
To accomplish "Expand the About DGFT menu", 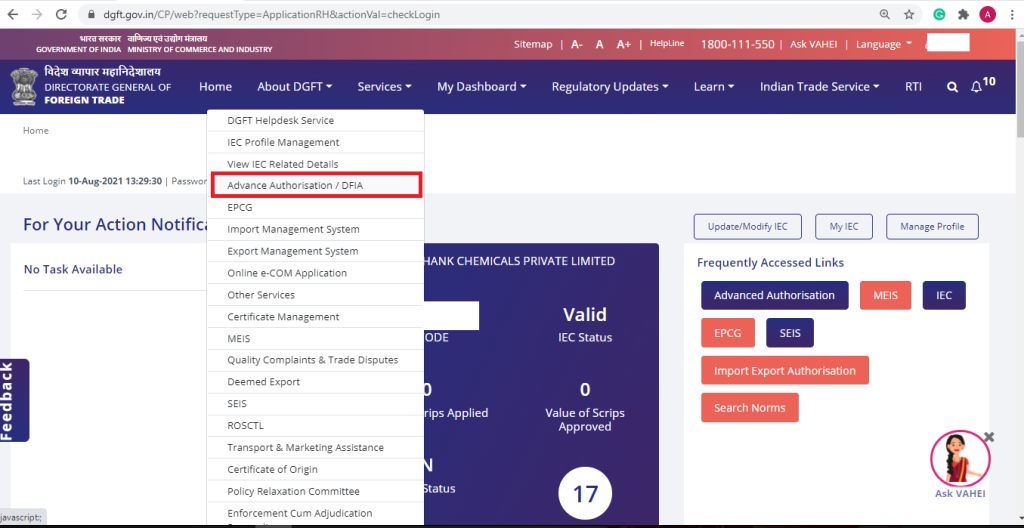I will pyautogui.click(x=295, y=86).
